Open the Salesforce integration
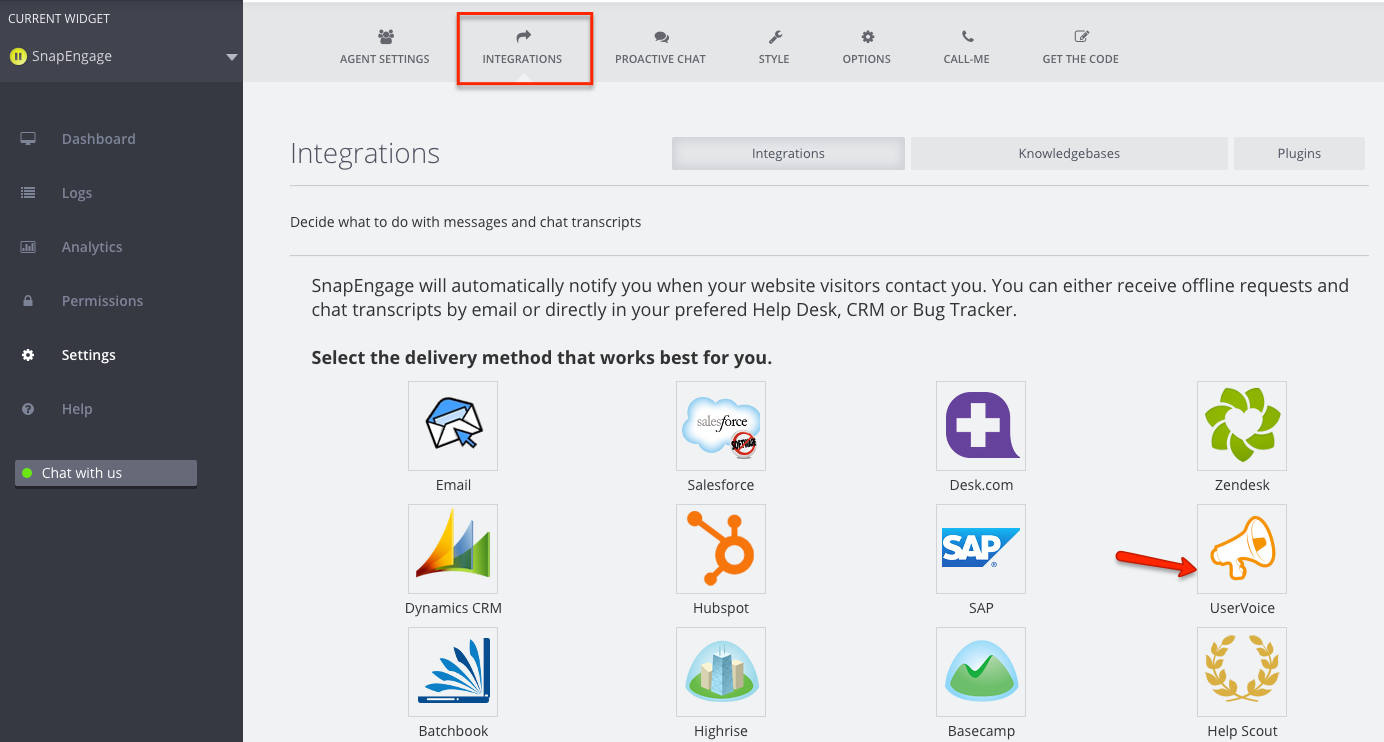The width and height of the screenshot is (1384, 742). pyautogui.click(x=721, y=425)
